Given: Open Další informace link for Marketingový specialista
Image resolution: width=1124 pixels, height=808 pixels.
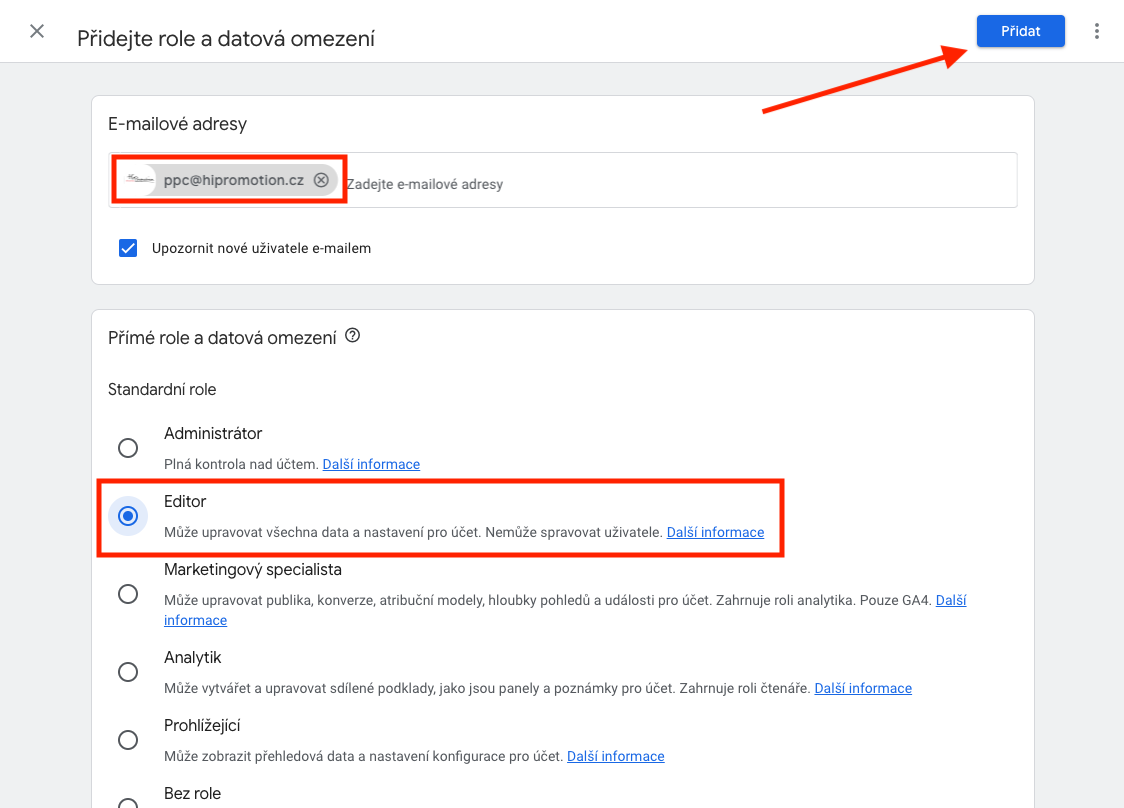Looking at the screenshot, I should [951, 600].
